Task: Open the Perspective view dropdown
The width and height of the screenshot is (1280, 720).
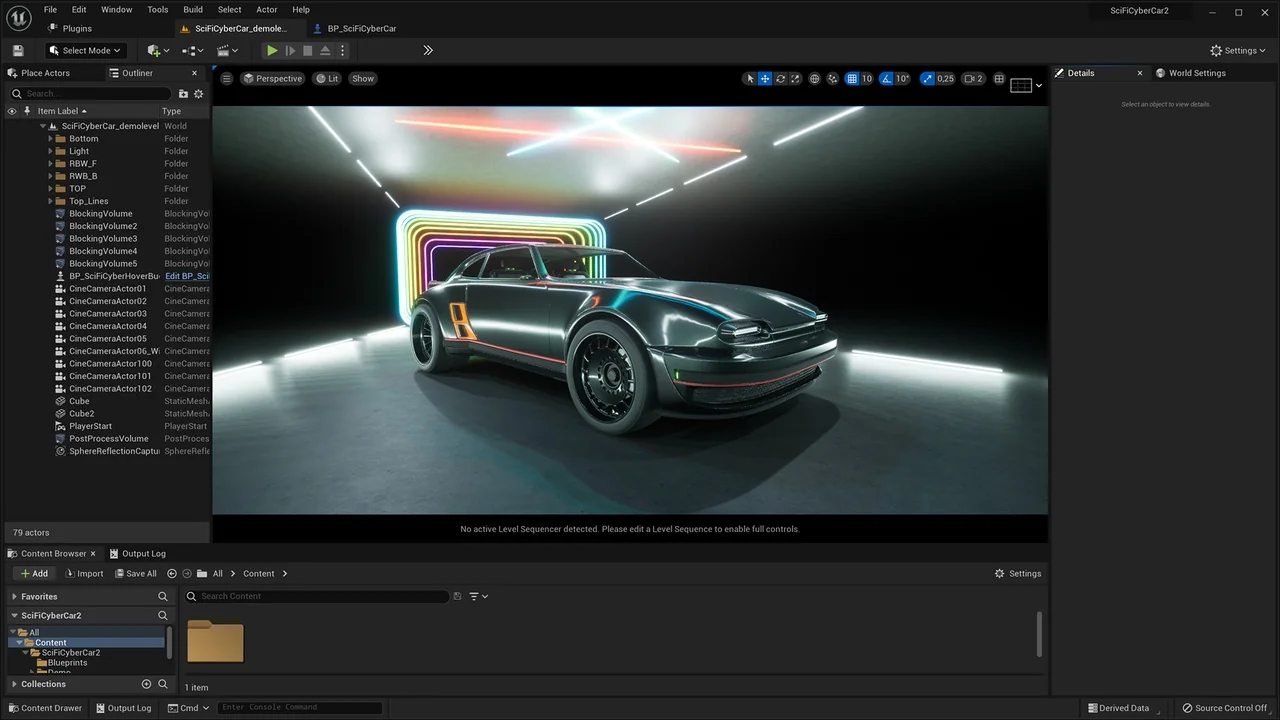Action: (272, 78)
